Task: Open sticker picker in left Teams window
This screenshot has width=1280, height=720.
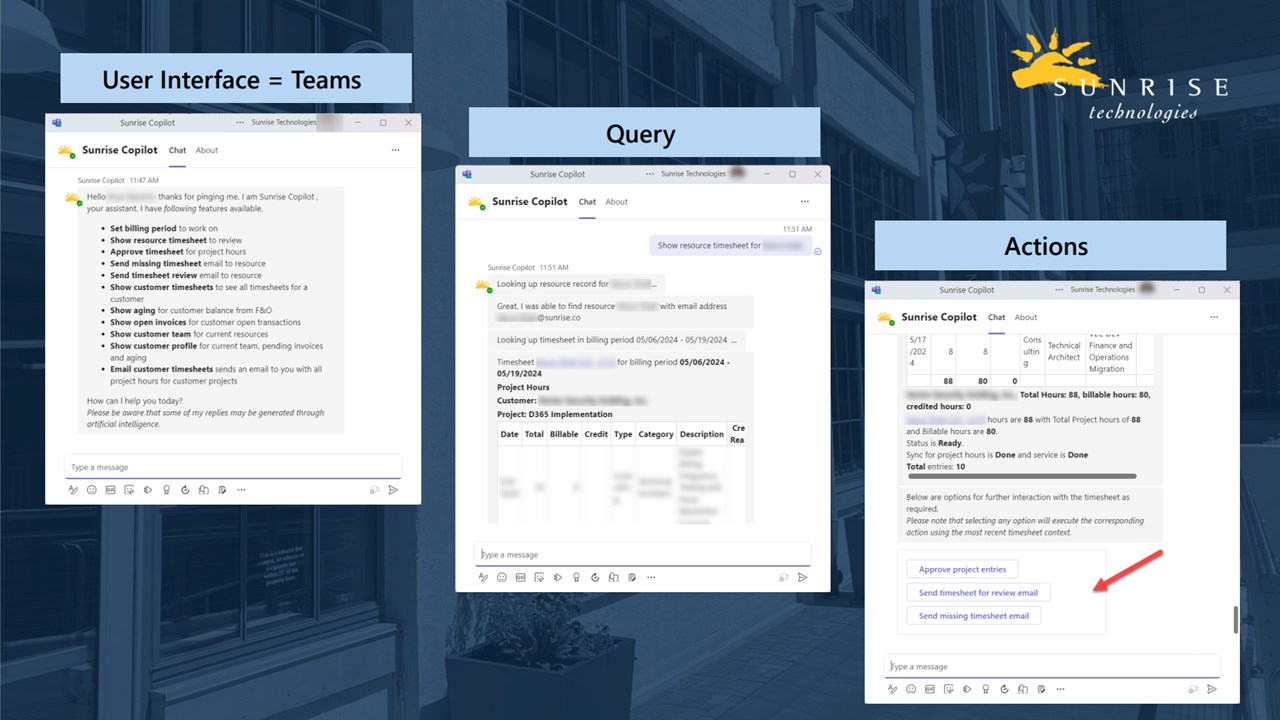Action: coord(129,490)
